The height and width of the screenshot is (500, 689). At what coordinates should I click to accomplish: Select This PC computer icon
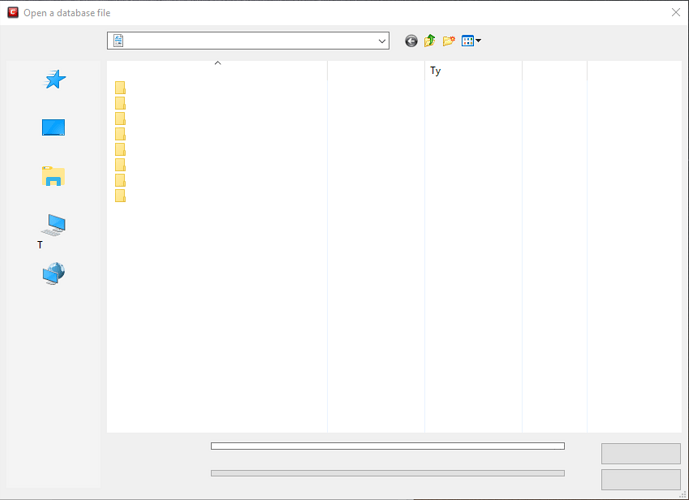(54, 225)
